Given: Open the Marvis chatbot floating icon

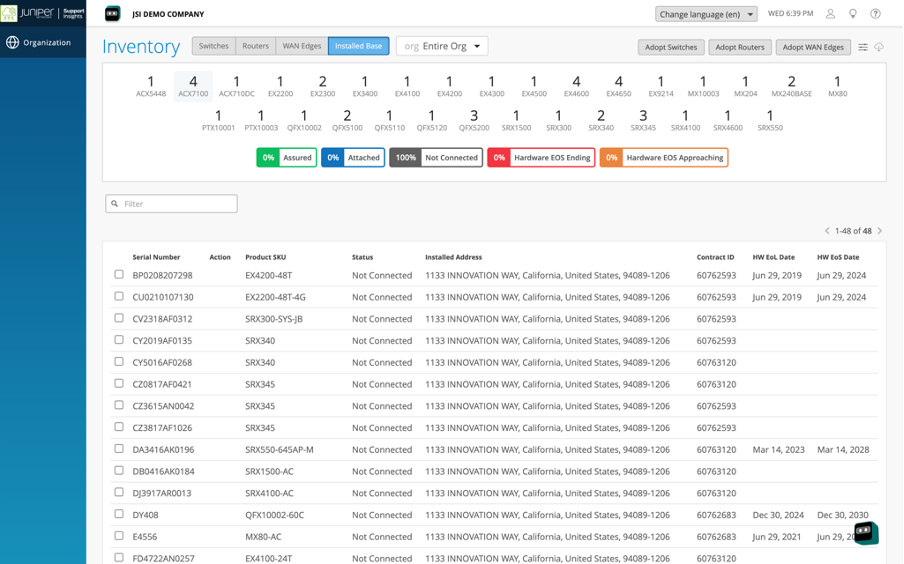Looking at the screenshot, I should coord(865,532).
